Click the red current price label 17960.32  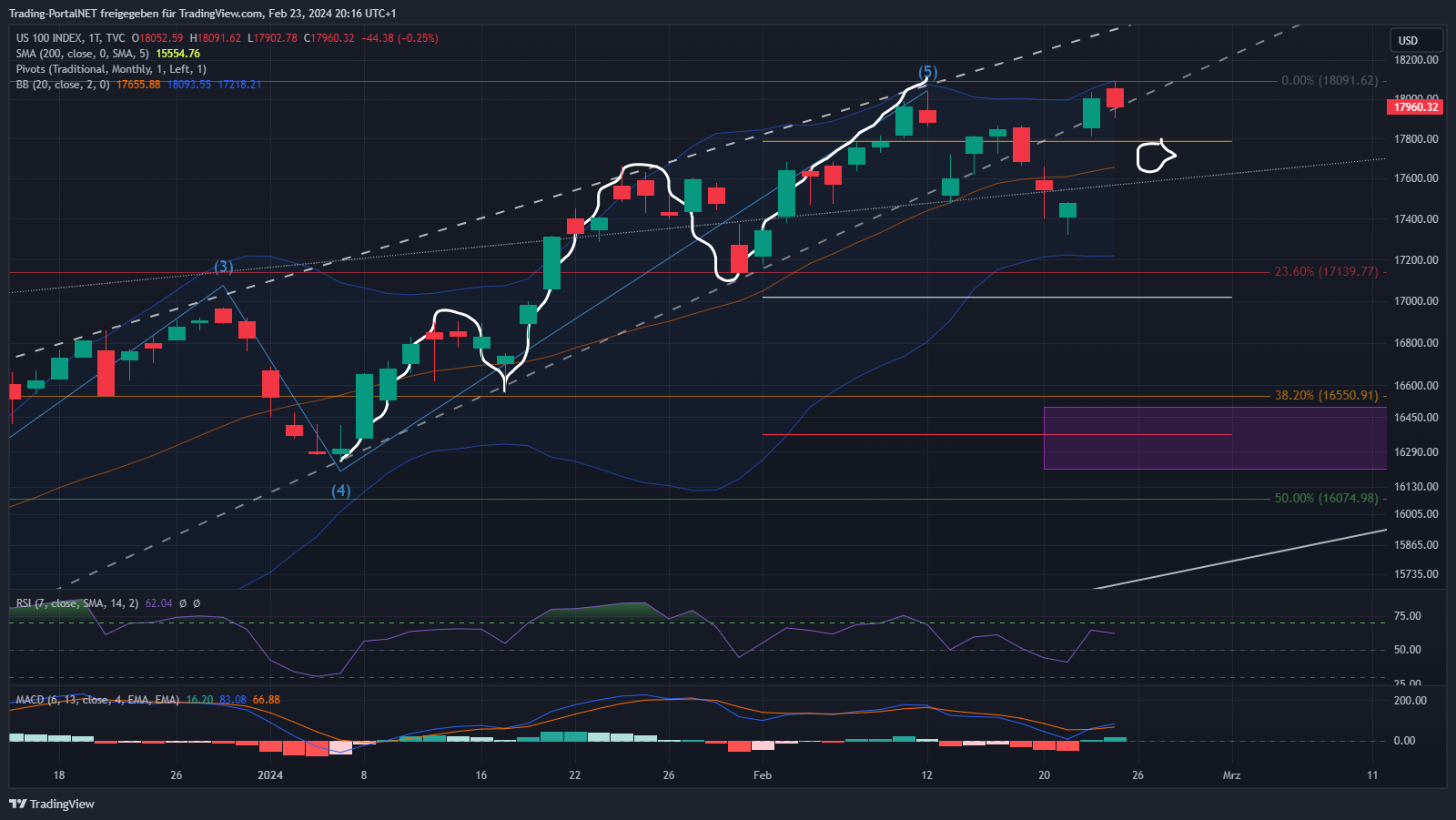[x=1416, y=107]
